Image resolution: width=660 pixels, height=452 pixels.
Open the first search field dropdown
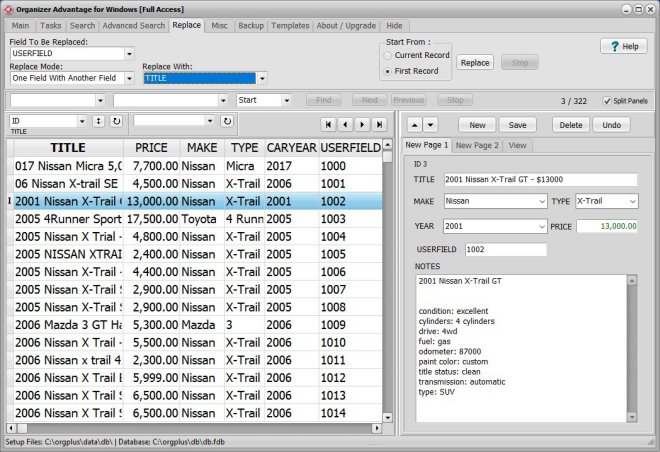100,101
